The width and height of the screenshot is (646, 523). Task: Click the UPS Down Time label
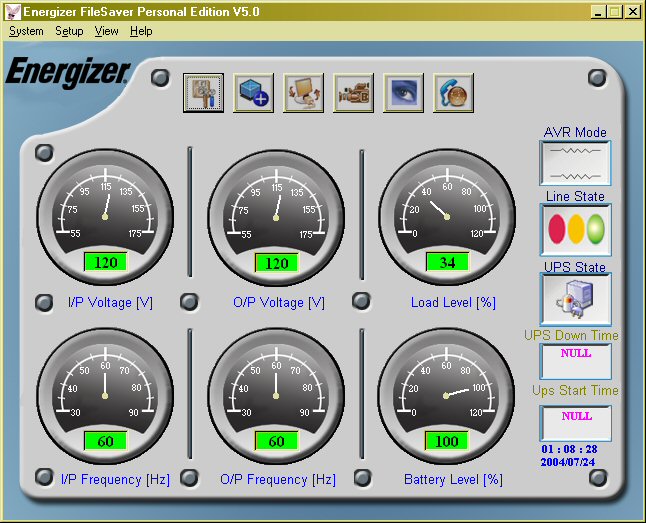571,335
